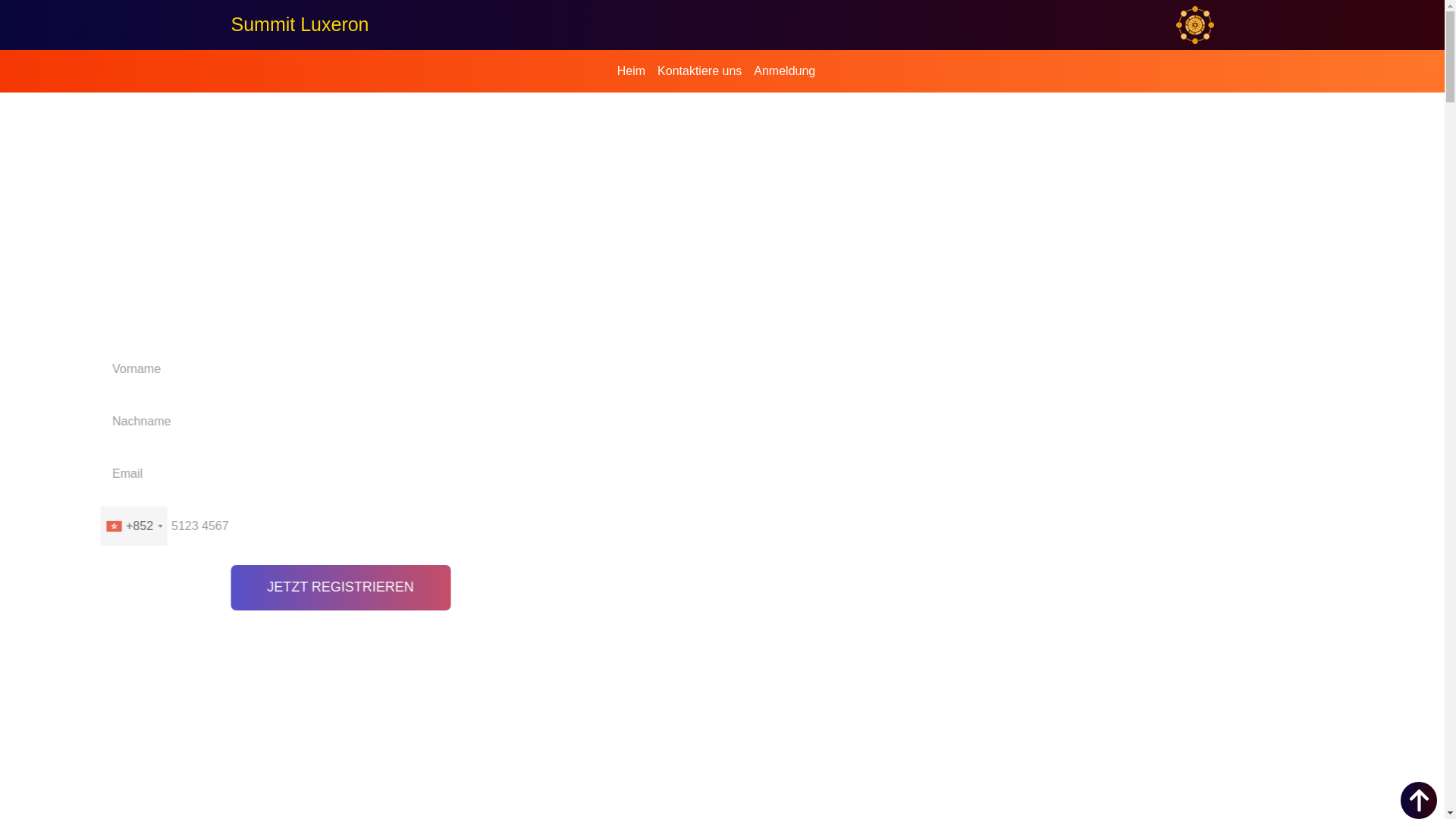
Task: Go to Kontaktiere uns page
Action: pos(699,71)
